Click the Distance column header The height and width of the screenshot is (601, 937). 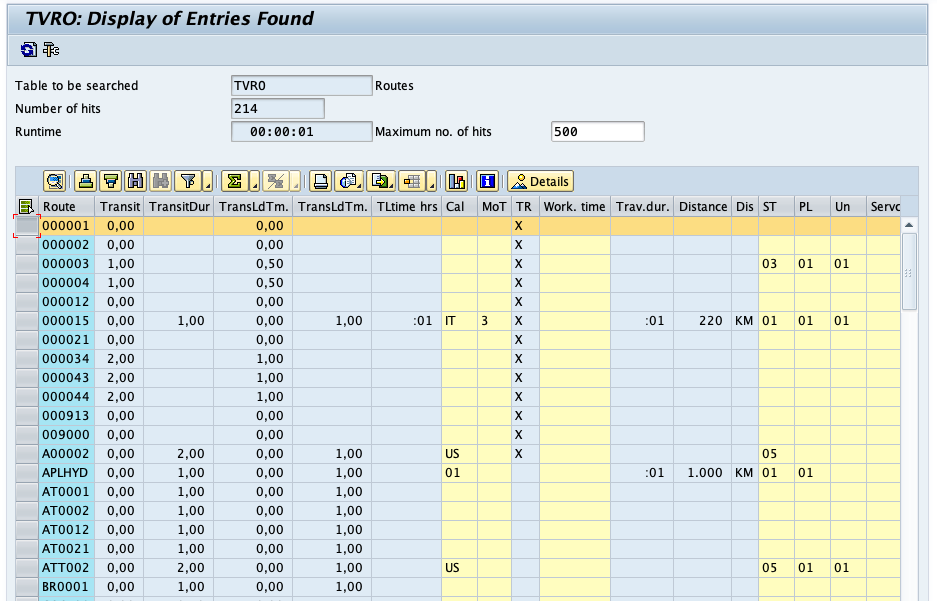click(x=703, y=207)
